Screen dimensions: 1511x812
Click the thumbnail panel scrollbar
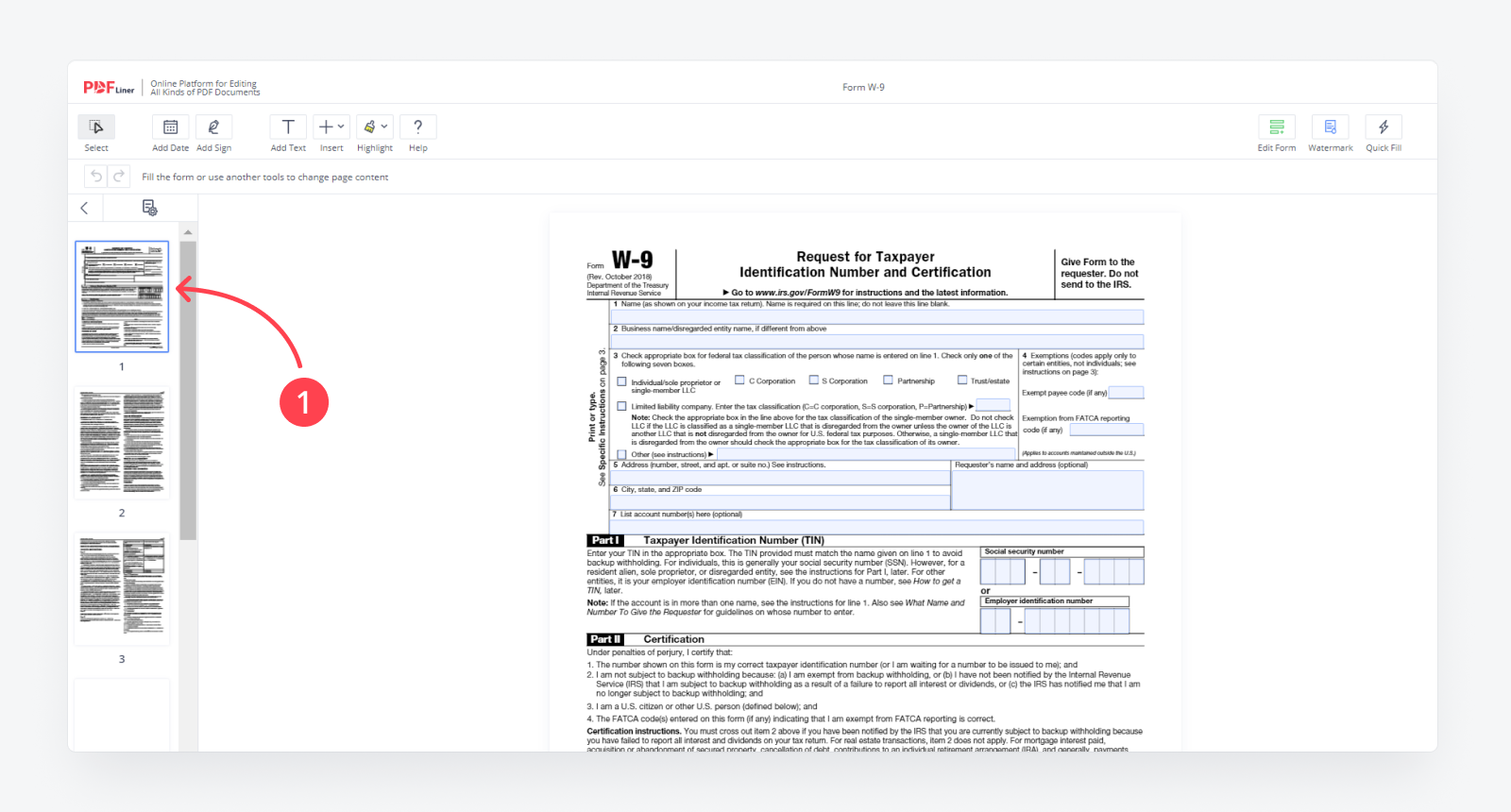[x=188, y=390]
